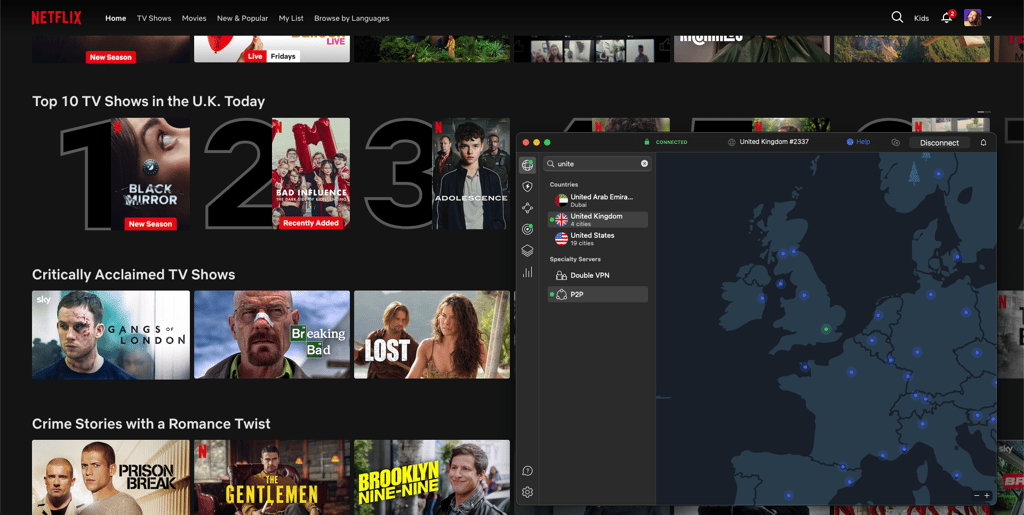Click the Netflix logo
The image size is (1024, 515).
[56, 18]
